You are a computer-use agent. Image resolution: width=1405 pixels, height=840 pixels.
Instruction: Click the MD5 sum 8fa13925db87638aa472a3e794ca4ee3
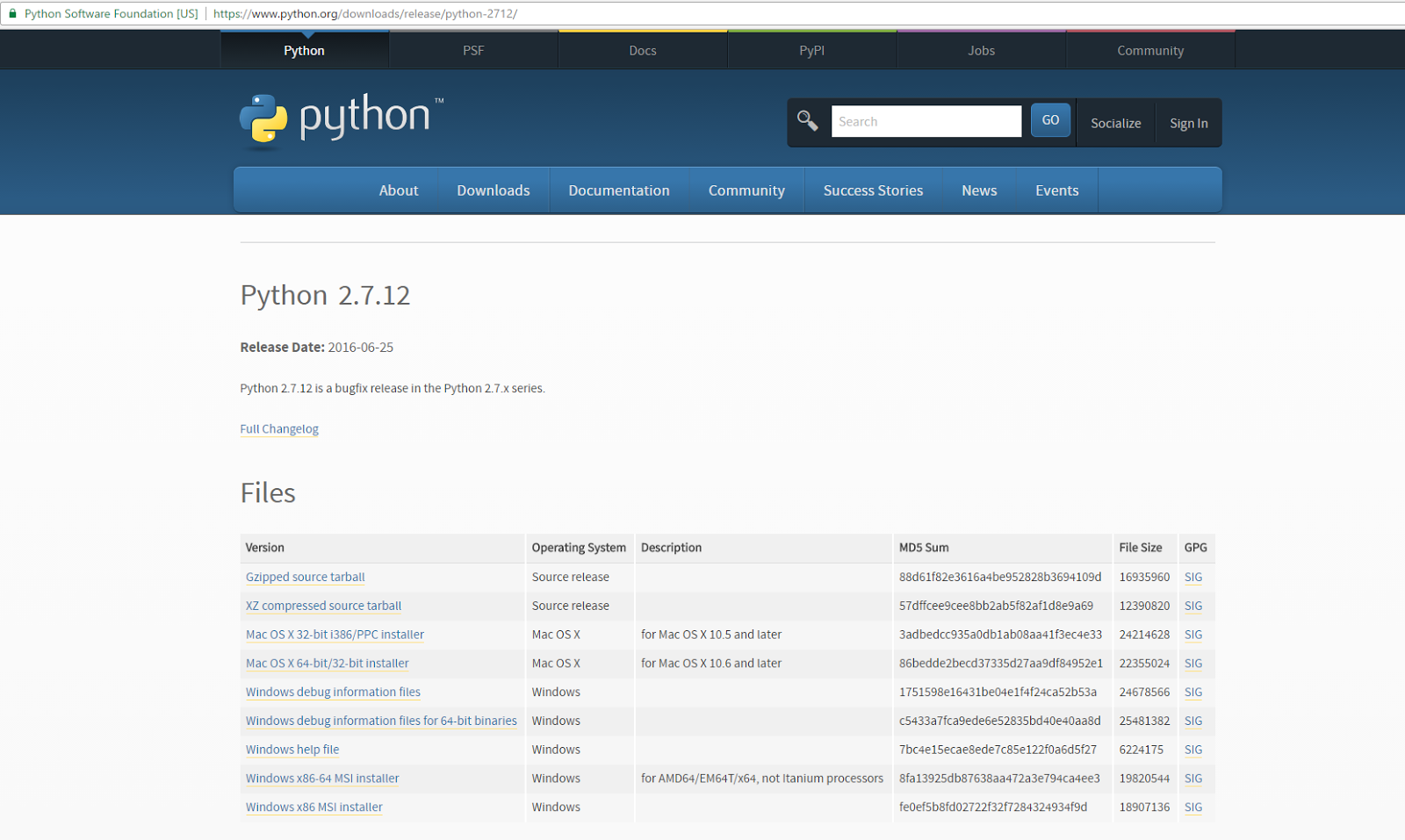(999, 779)
